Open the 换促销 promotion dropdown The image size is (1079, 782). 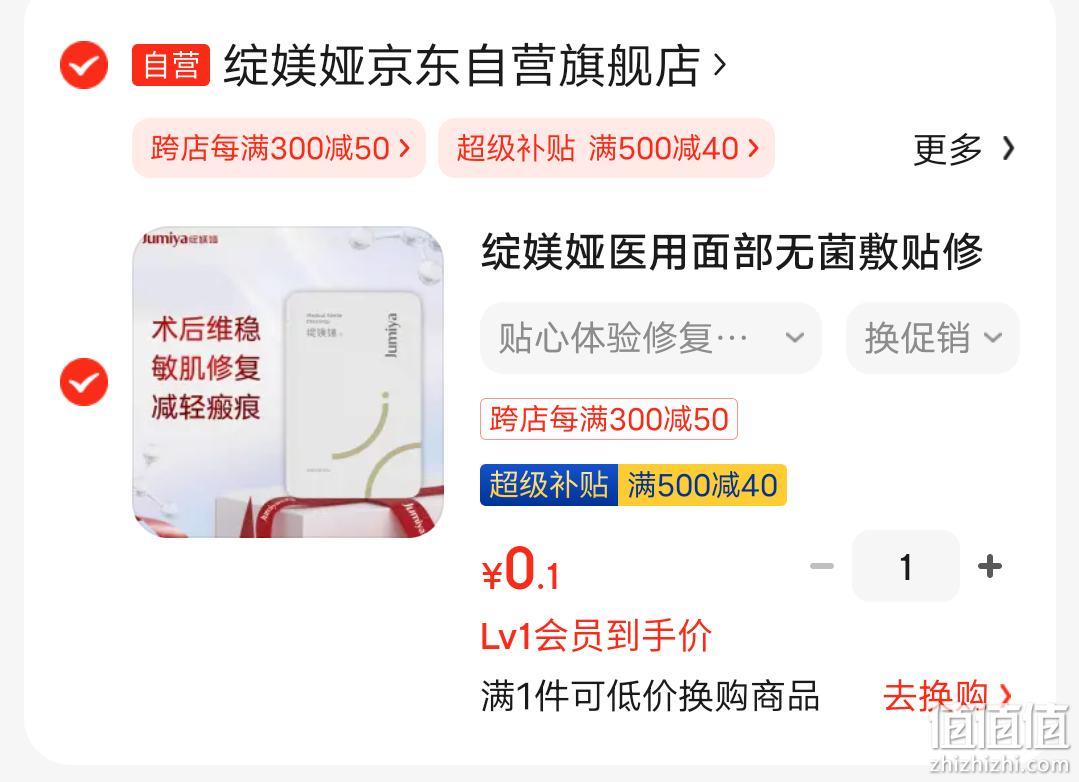932,338
